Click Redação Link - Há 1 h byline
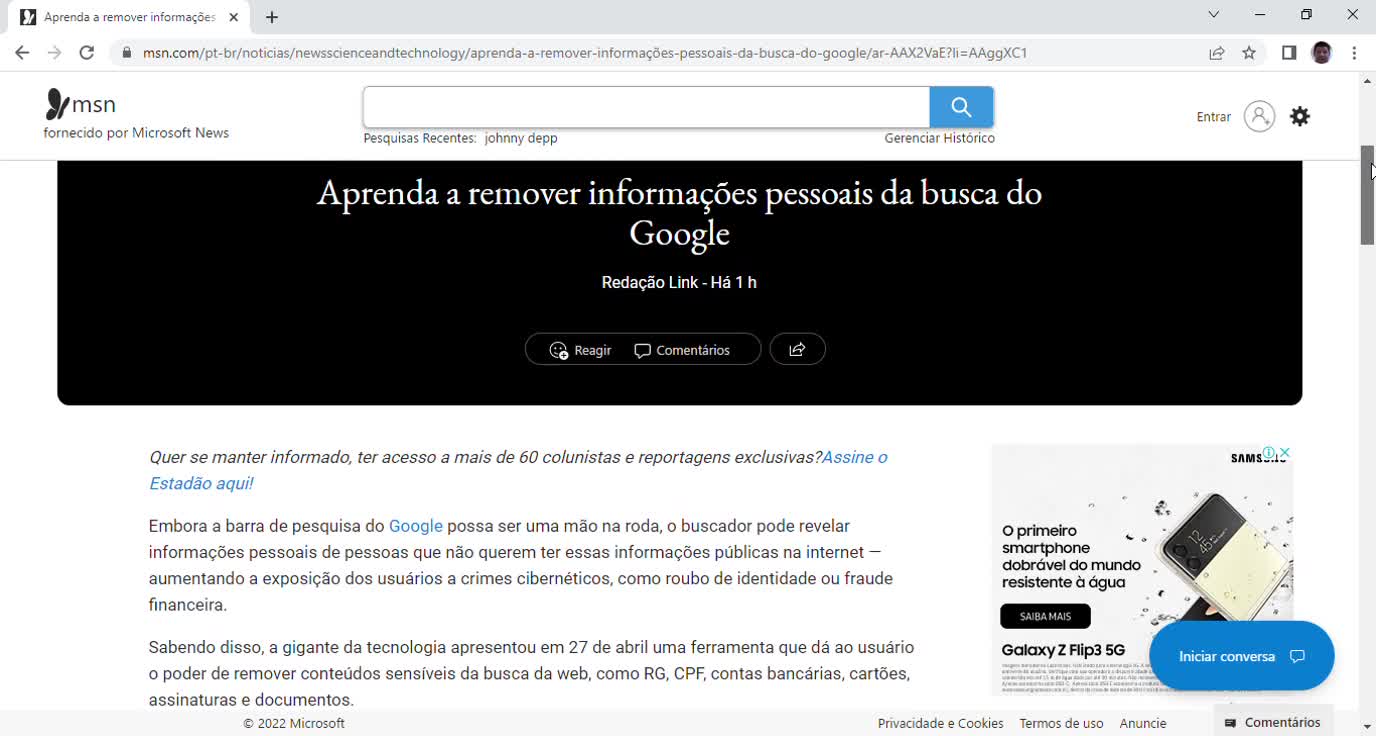 coord(679,283)
